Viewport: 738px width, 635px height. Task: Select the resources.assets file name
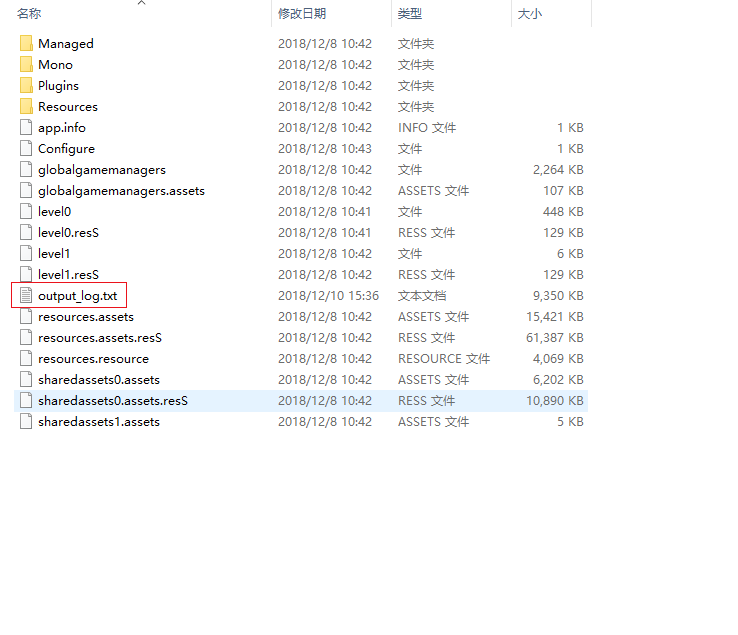coord(86,317)
